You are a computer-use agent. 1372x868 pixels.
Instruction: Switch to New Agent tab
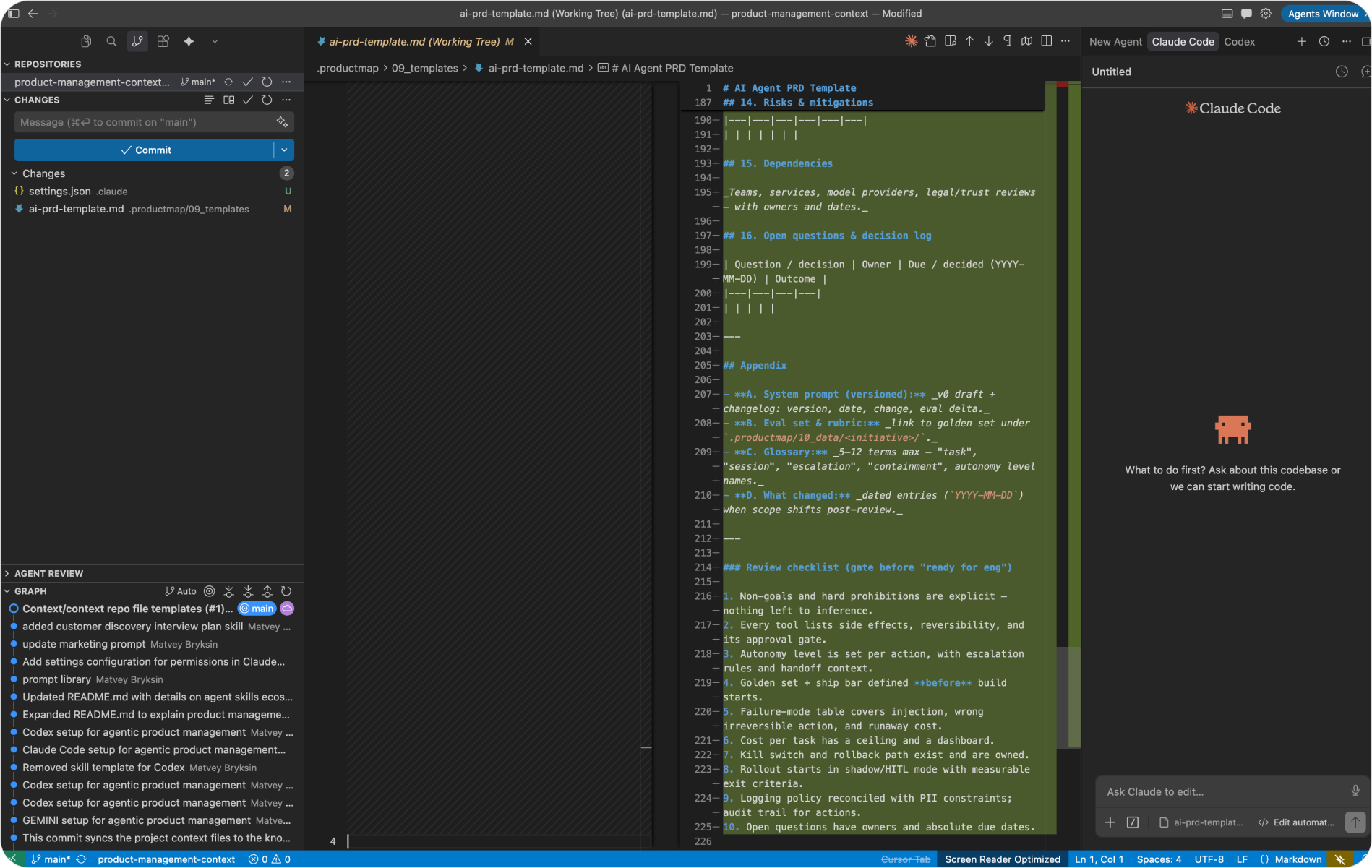tap(1115, 42)
